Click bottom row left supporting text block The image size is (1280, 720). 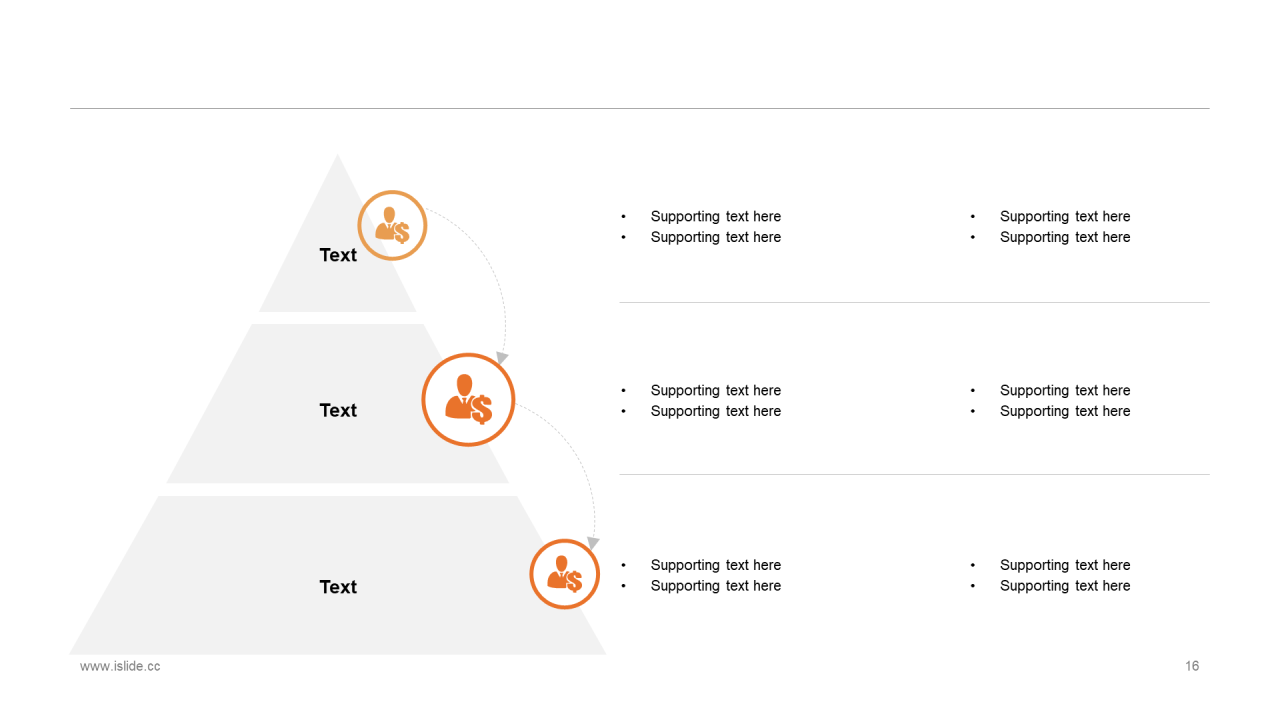pos(715,575)
